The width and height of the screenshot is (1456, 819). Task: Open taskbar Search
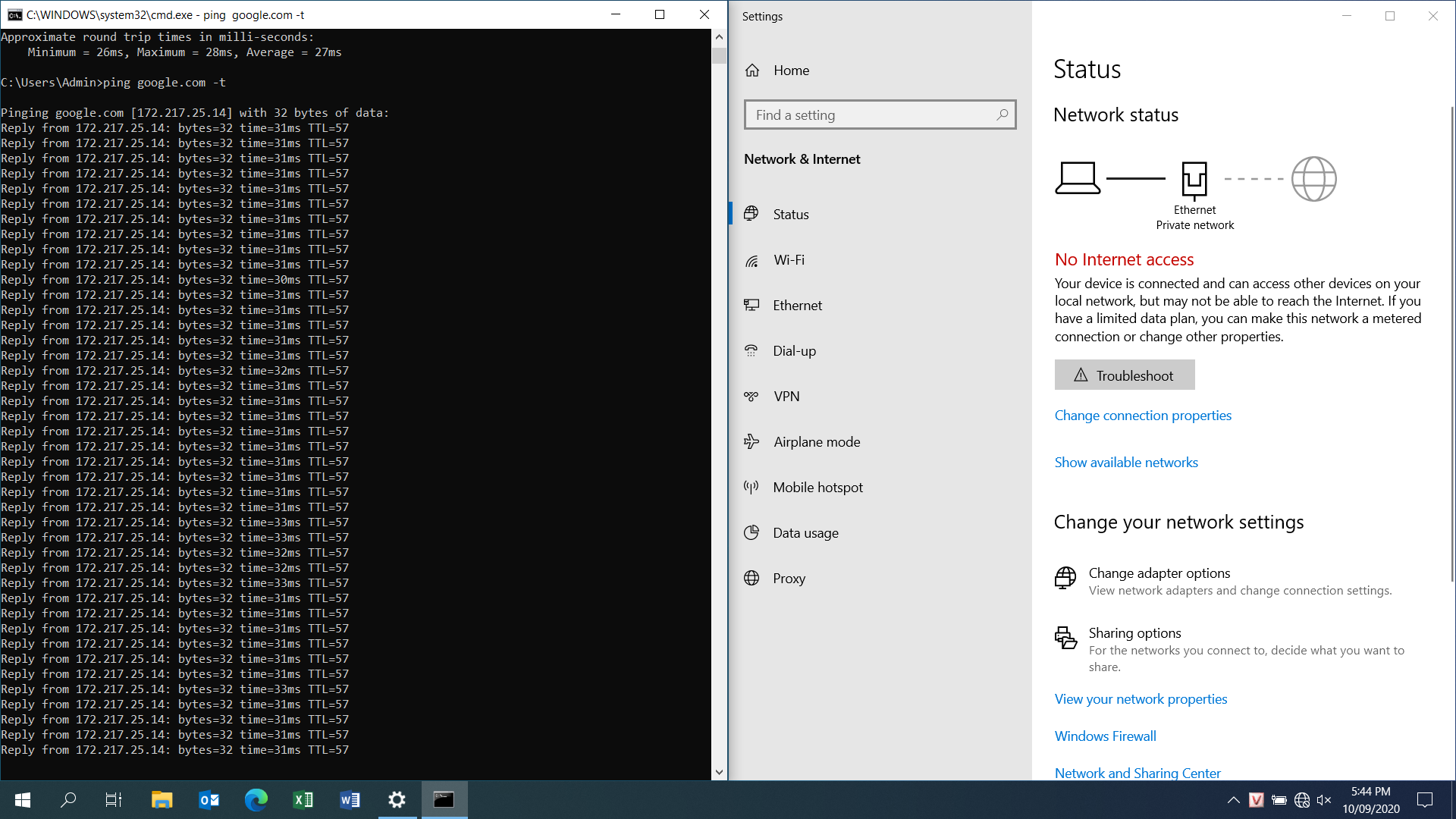point(68,800)
